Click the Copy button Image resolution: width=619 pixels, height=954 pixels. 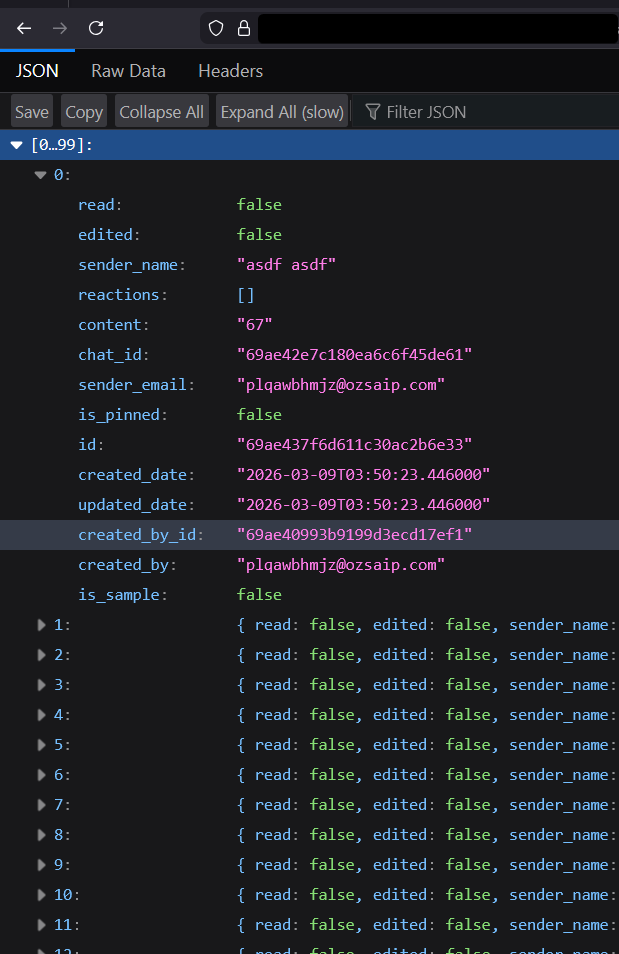[84, 112]
